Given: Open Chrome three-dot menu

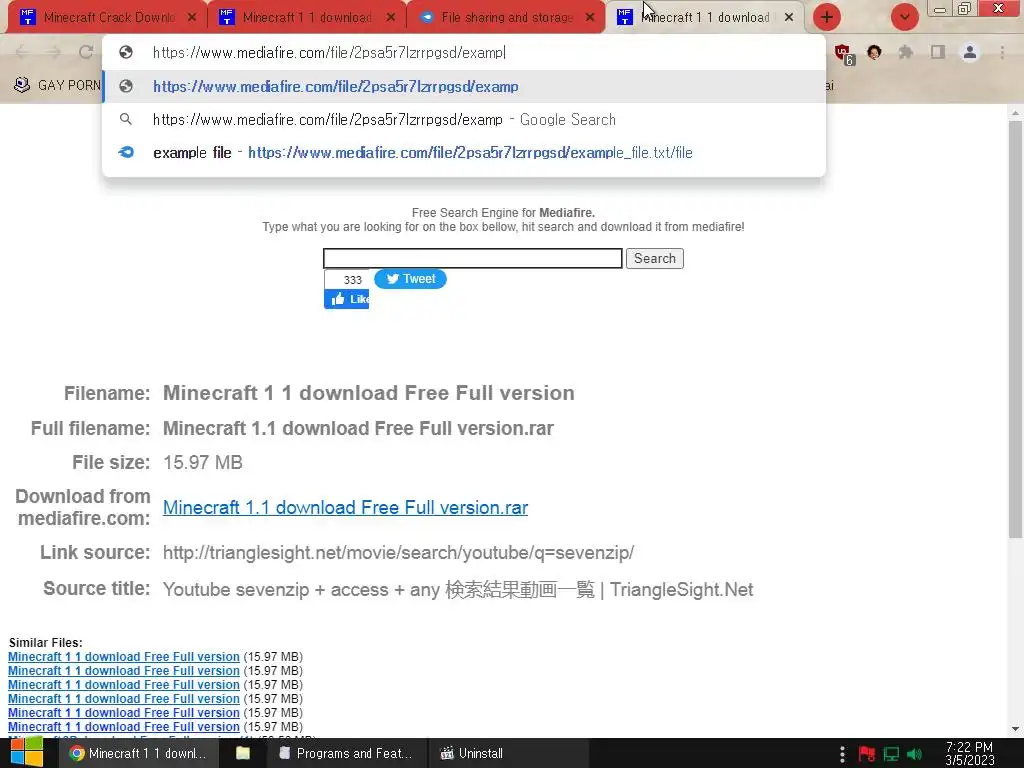Looking at the screenshot, I should tap(1002, 52).
